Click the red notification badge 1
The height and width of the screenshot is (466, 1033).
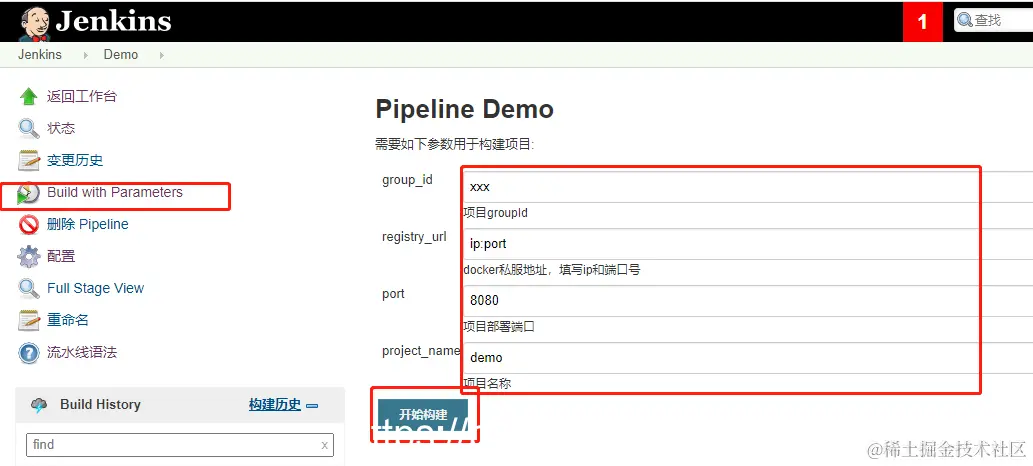click(x=922, y=22)
